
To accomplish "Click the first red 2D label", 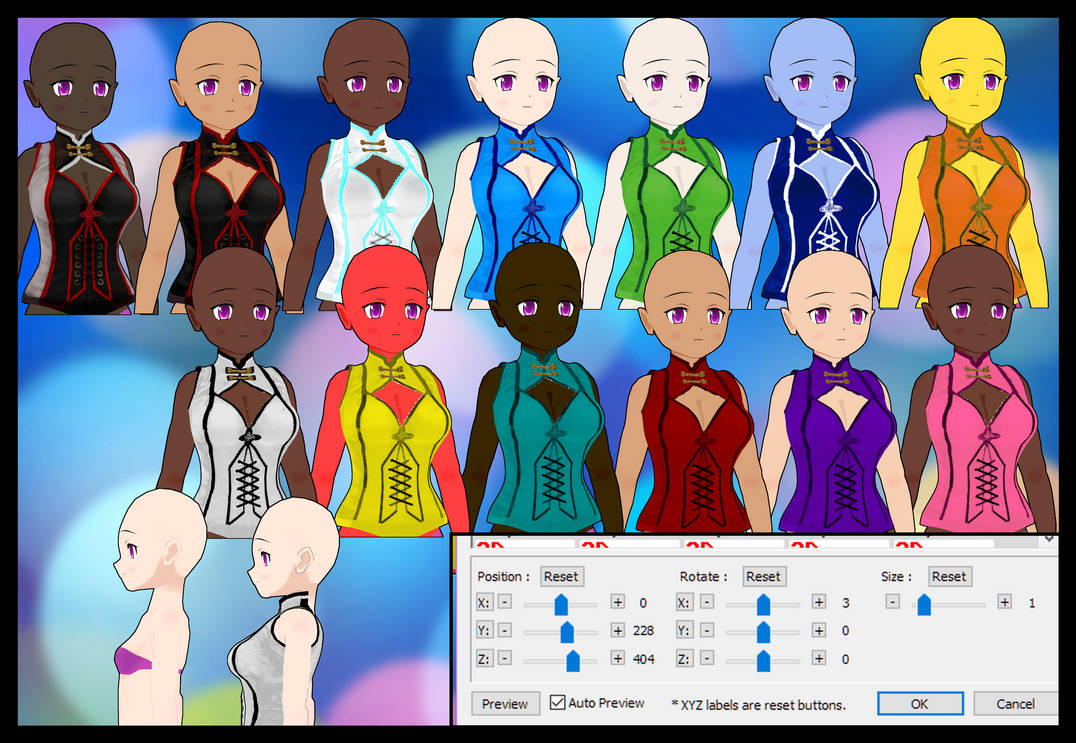I will point(488,544).
